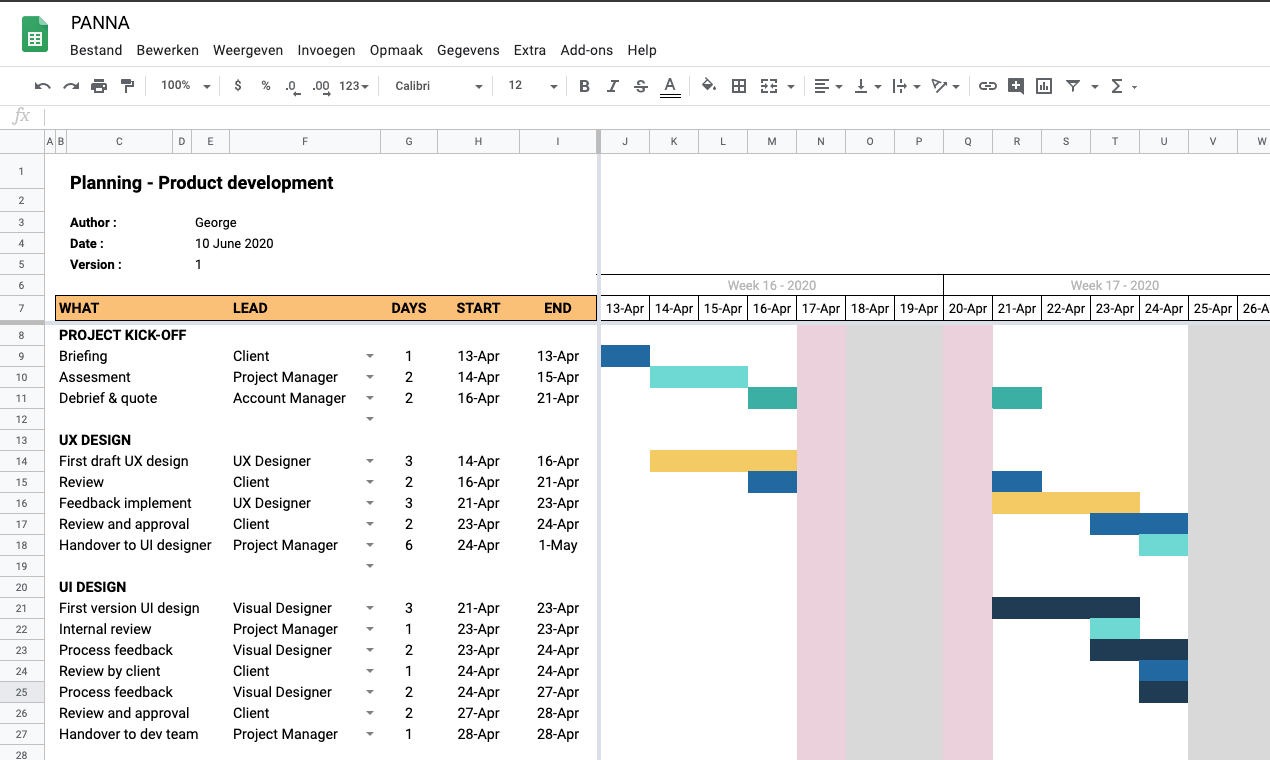Open the Invoegen menu
This screenshot has height=760, width=1270.
(x=326, y=50)
